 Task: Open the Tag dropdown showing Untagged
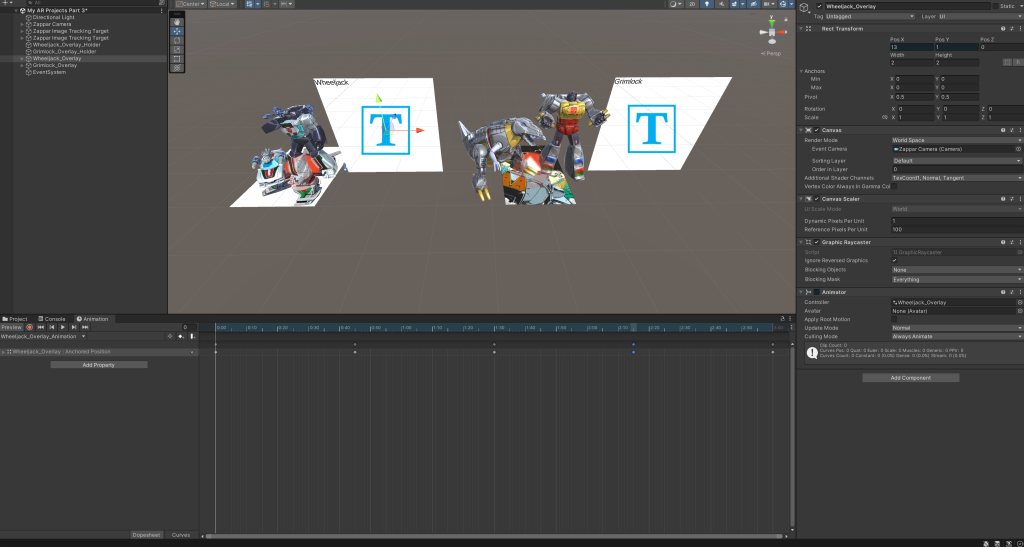click(x=870, y=16)
